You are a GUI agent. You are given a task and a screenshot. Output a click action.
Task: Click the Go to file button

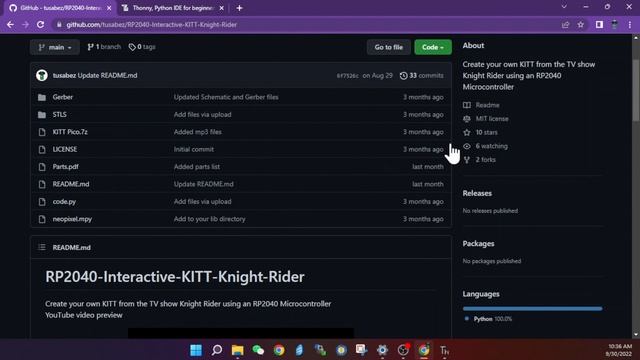pyautogui.click(x=389, y=47)
